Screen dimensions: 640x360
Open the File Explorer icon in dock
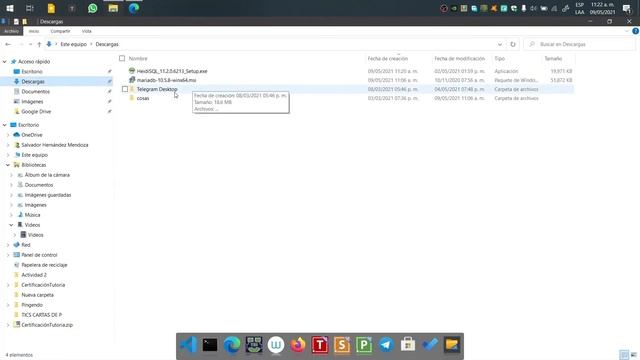click(x=452, y=345)
